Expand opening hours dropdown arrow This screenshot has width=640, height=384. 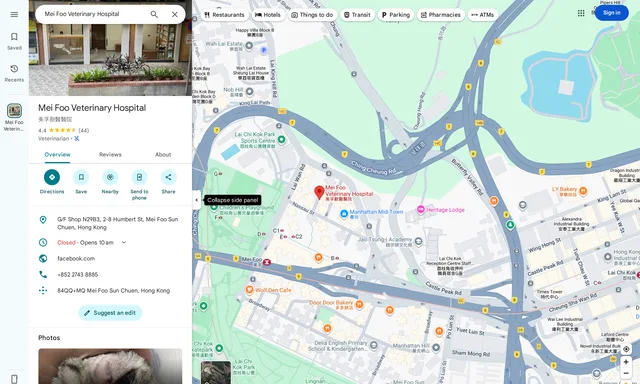pos(124,242)
